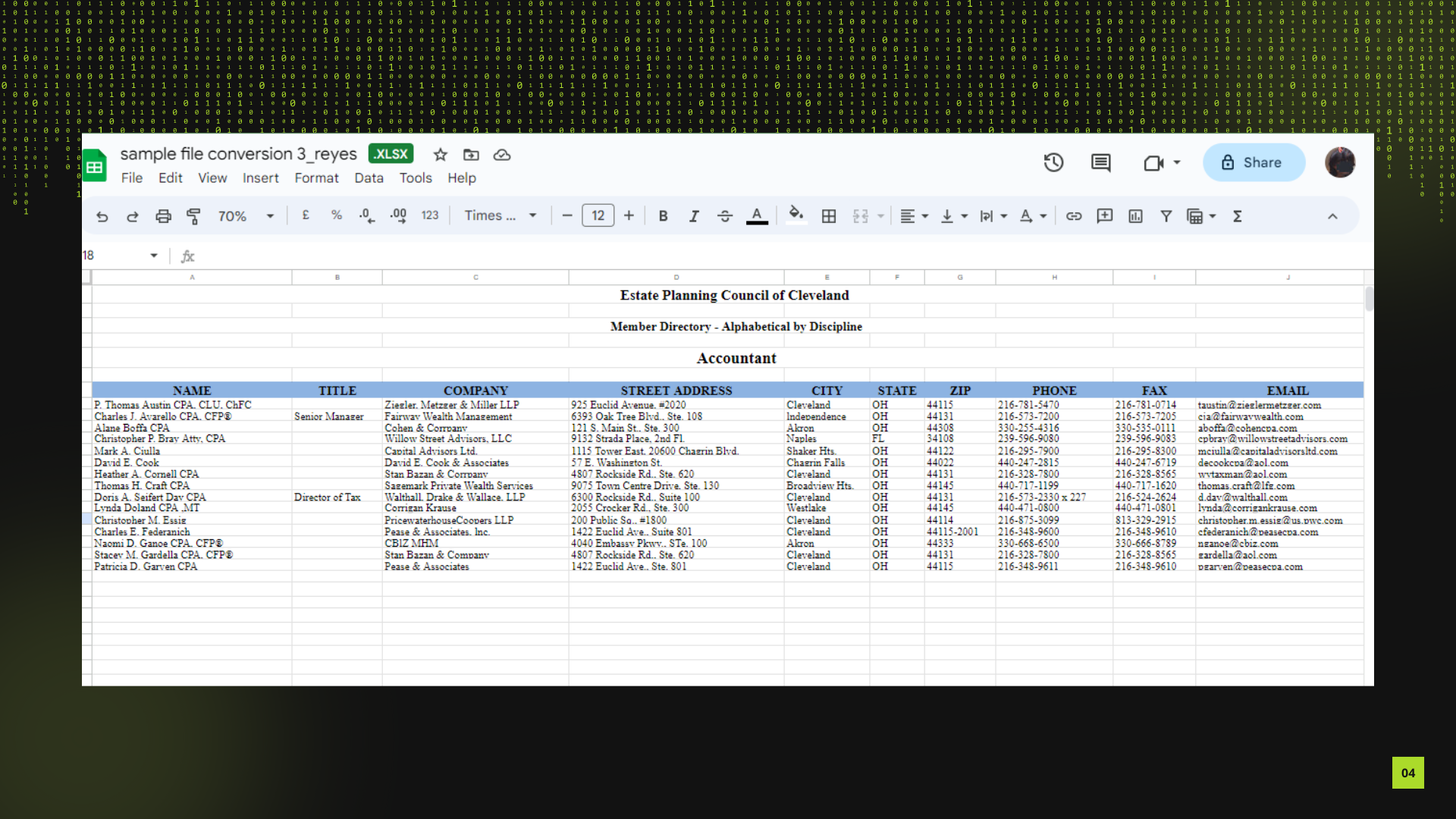The image size is (1456, 819).
Task: Click the font size box showing 12
Action: pyautogui.click(x=598, y=215)
